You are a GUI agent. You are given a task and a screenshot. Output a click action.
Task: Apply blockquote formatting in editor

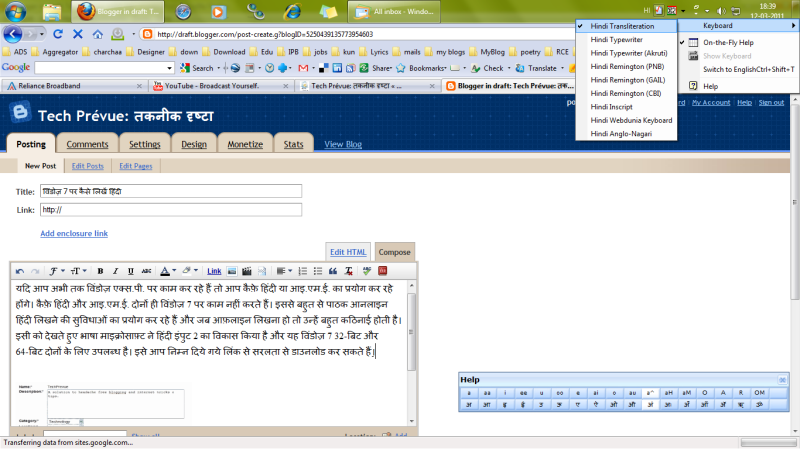tap(333, 271)
